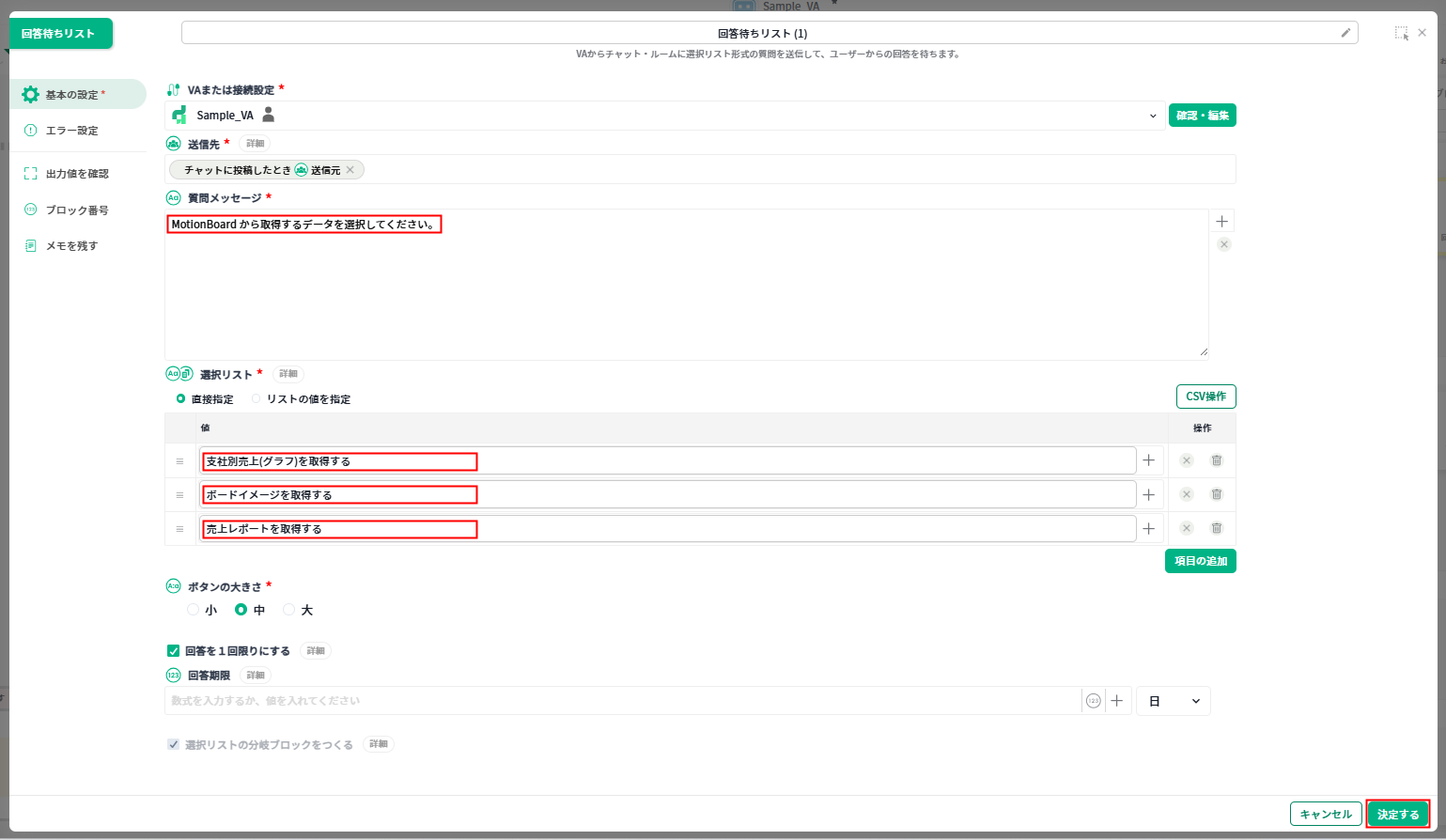Click trash icon for 売上レポートを取得する row
The width and height of the screenshot is (1446, 840).
(1216, 528)
